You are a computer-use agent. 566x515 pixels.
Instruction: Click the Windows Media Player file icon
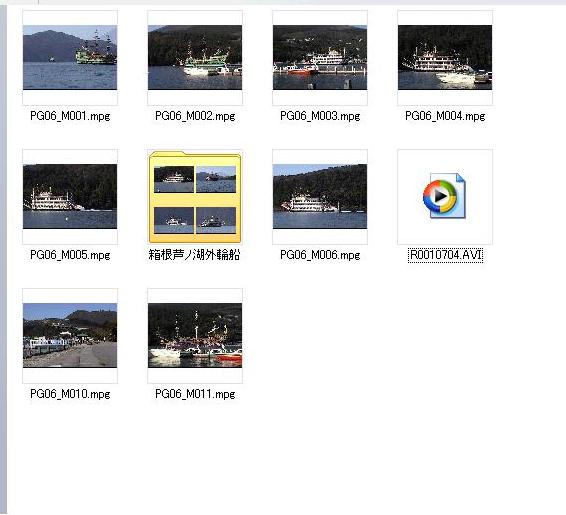pyautogui.click(x=445, y=196)
